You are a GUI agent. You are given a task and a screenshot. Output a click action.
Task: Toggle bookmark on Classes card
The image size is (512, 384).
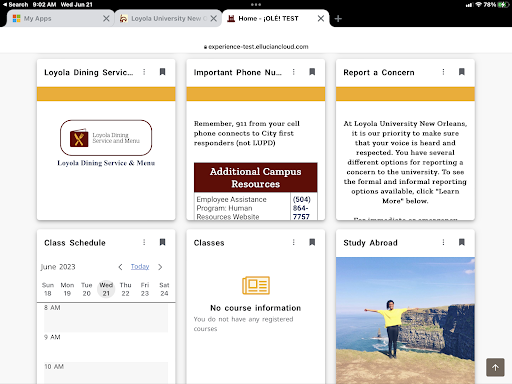pyautogui.click(x=312, y=242)
